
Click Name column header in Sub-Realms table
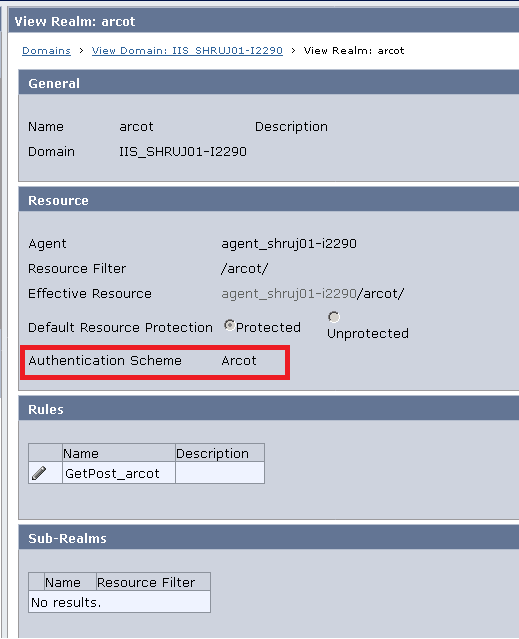(70, 582)
